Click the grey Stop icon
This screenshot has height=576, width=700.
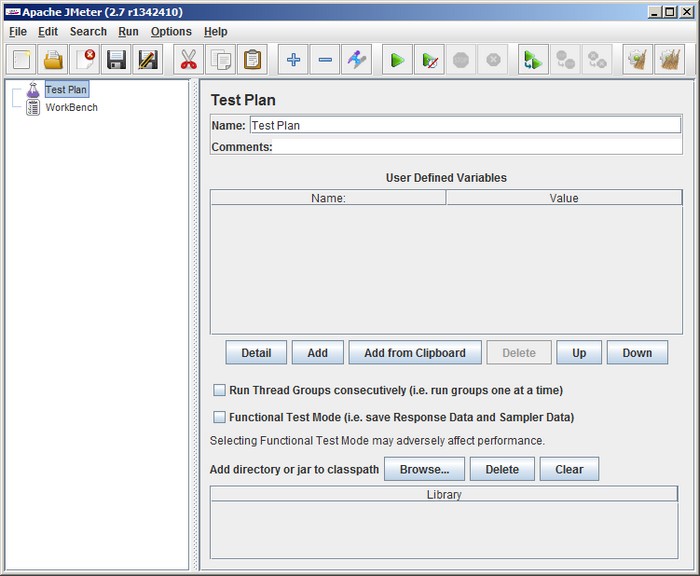click(461, 59)
